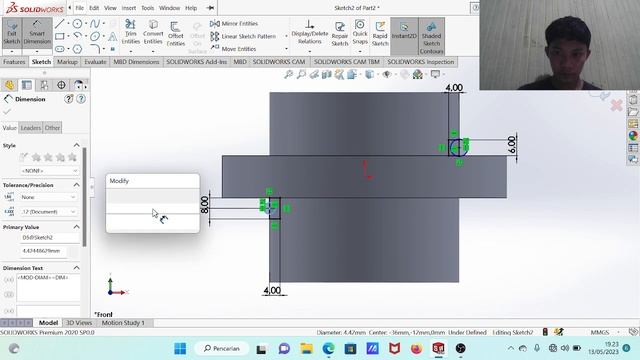The image size is (640, 360).
Task: Click the Repair Sketch tool
Action: click(x=340, y=33)
